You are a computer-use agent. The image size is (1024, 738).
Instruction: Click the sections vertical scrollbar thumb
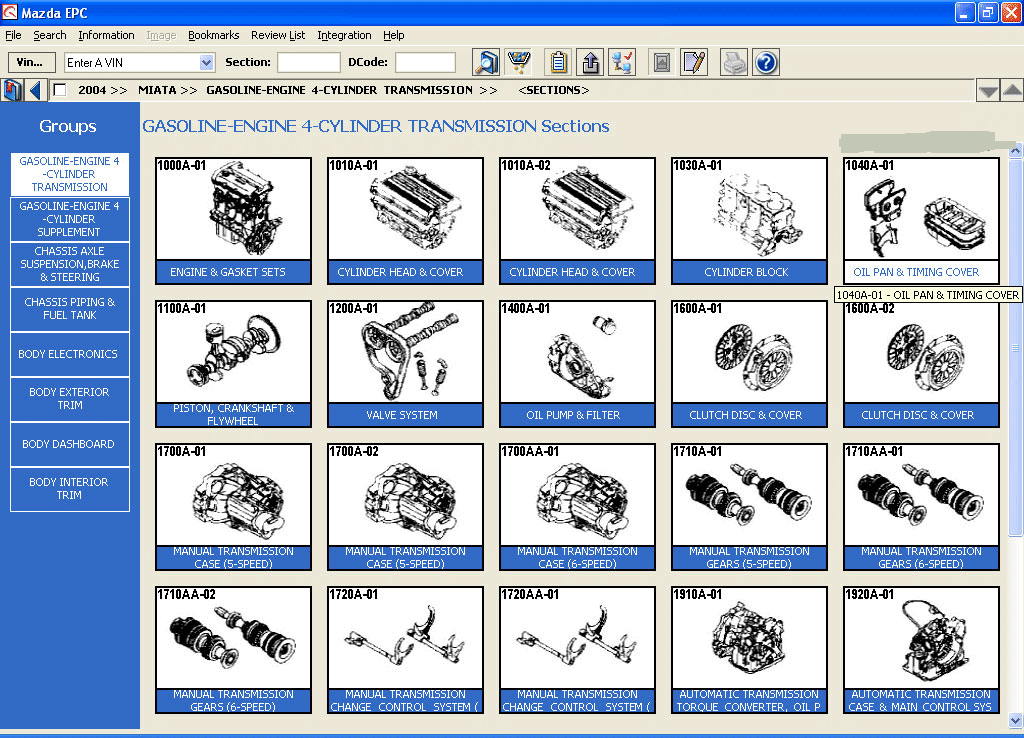(1016, 348)
